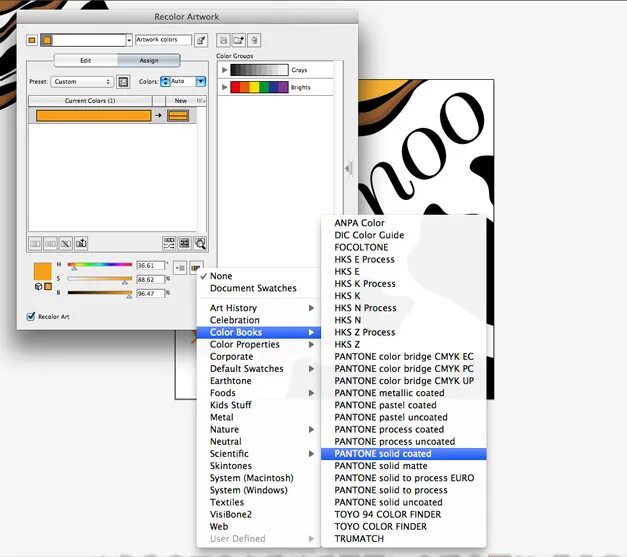Open the harmony rules dropdown arrow

pos(129,40)
